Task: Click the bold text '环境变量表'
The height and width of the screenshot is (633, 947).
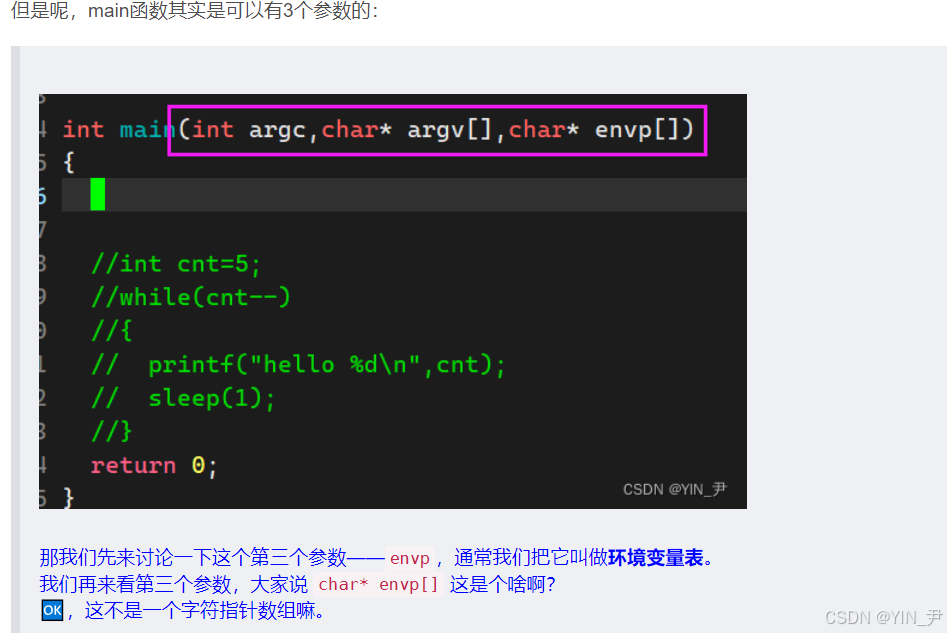Action: 655,557
